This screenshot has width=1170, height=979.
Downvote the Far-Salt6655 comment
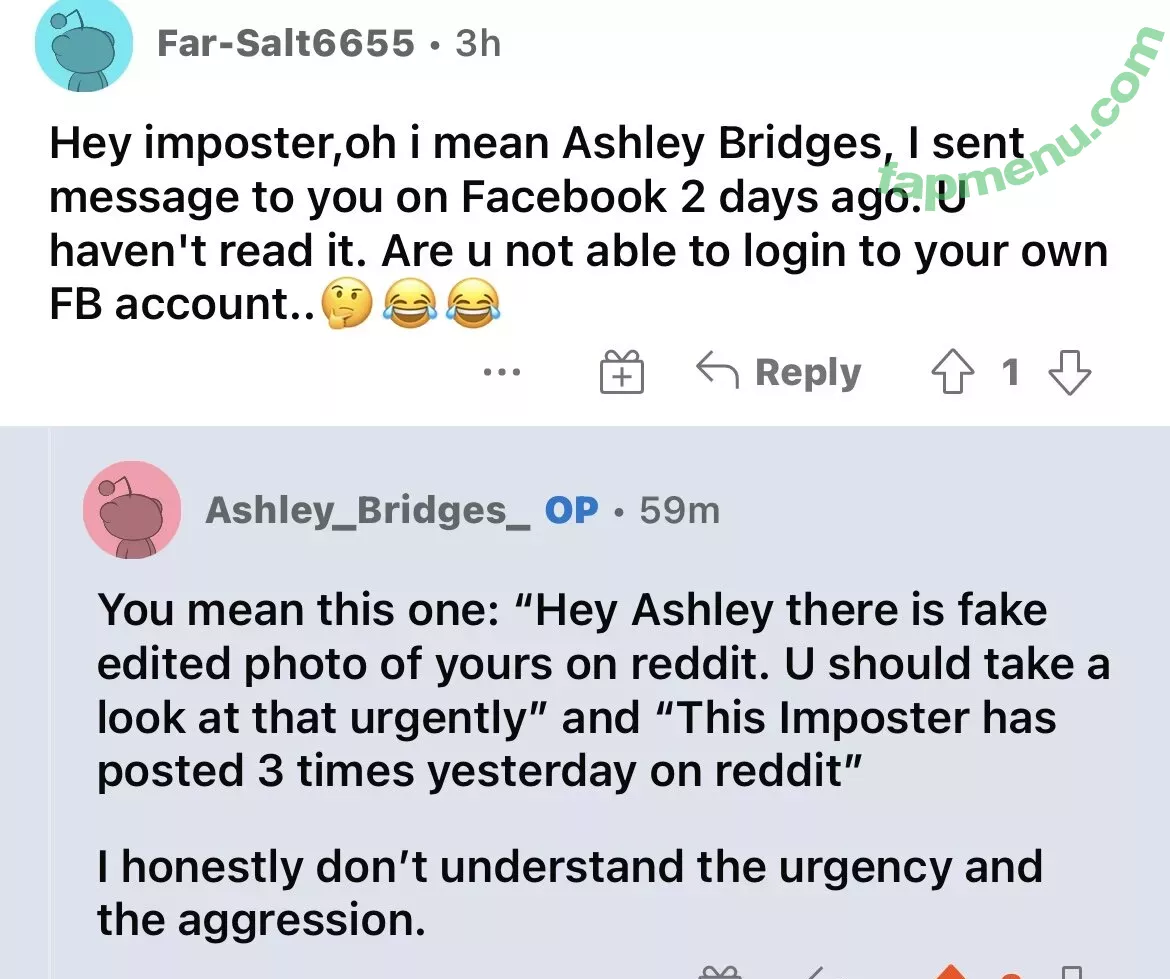[x=1069, y=373]
